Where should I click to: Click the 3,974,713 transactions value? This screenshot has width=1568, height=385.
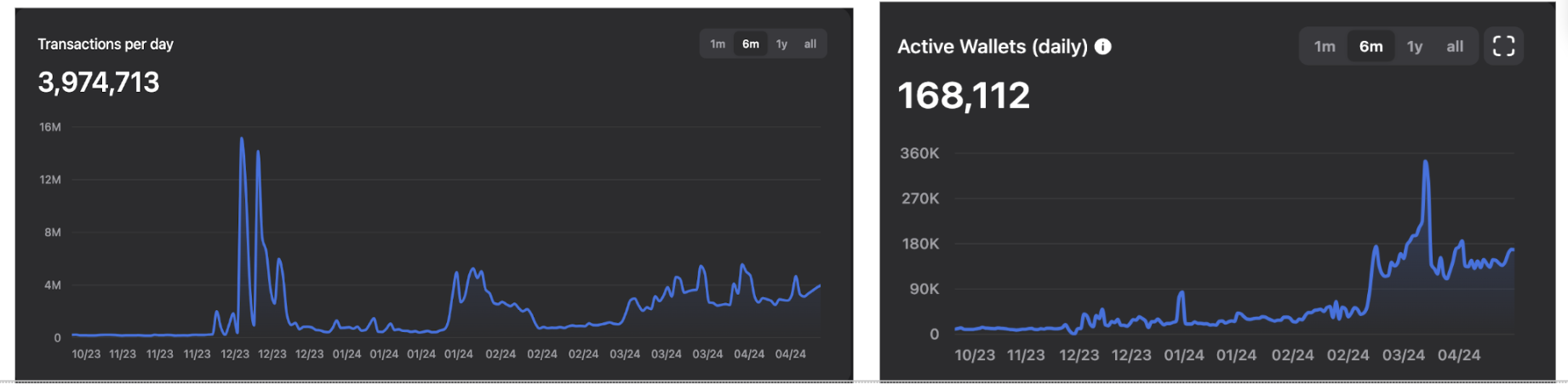[x=99, y=83]
